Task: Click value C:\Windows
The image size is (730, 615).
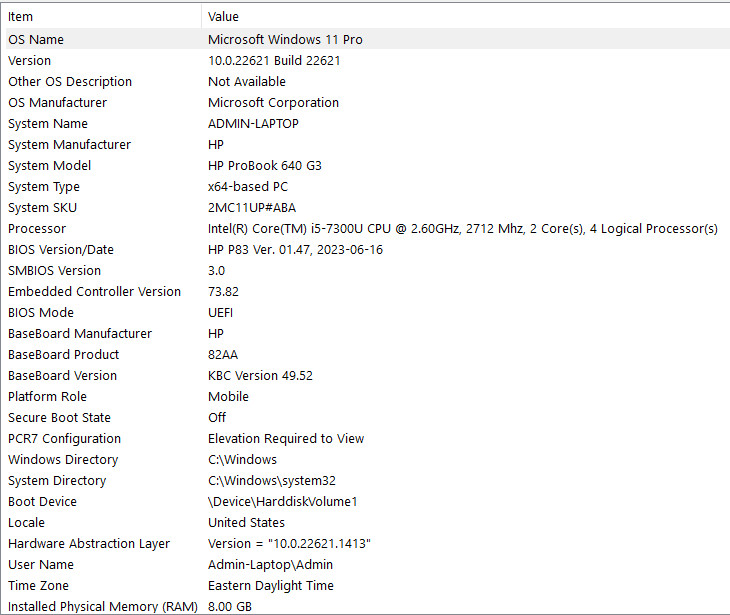Action: tap(242, 460)
